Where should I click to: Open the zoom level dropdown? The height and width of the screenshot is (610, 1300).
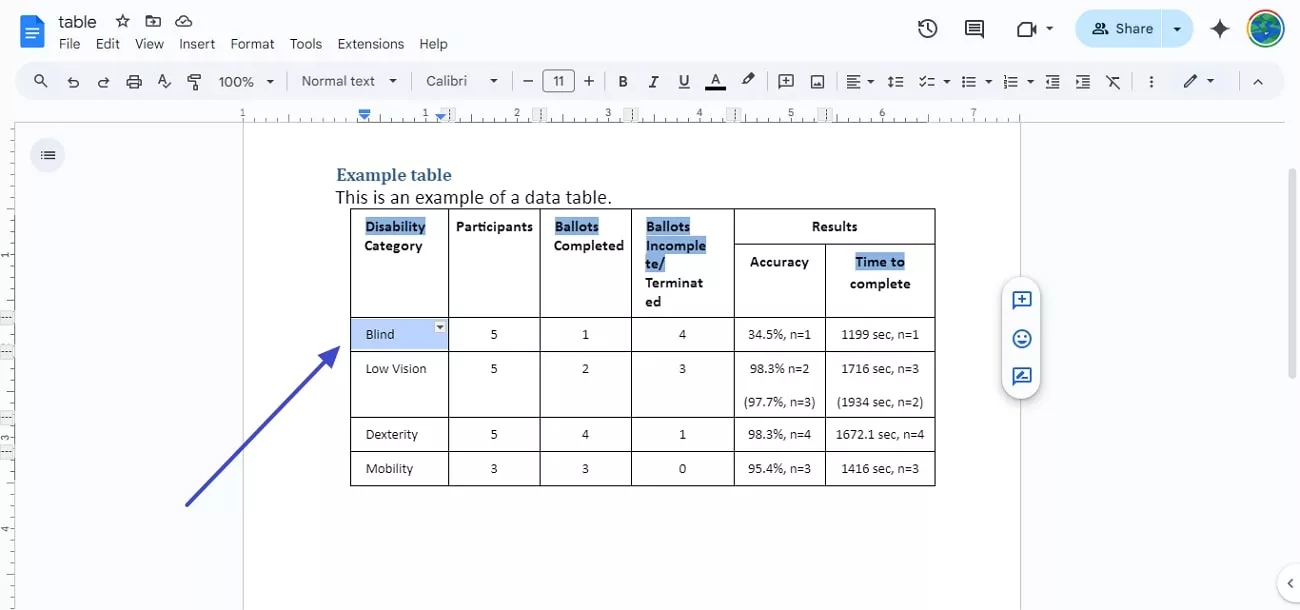[246, 81]
